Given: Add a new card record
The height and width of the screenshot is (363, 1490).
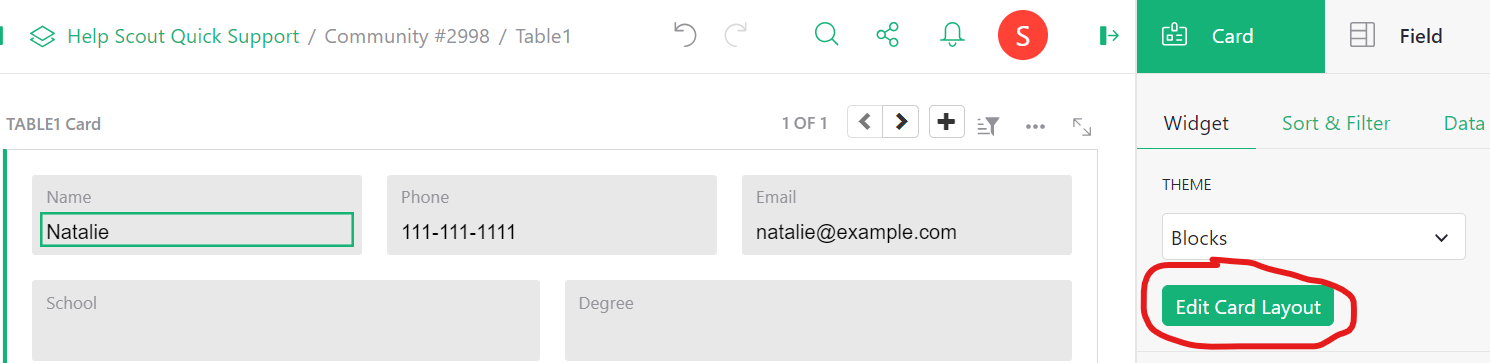Looking at the screenshot, I should point(946,122).
